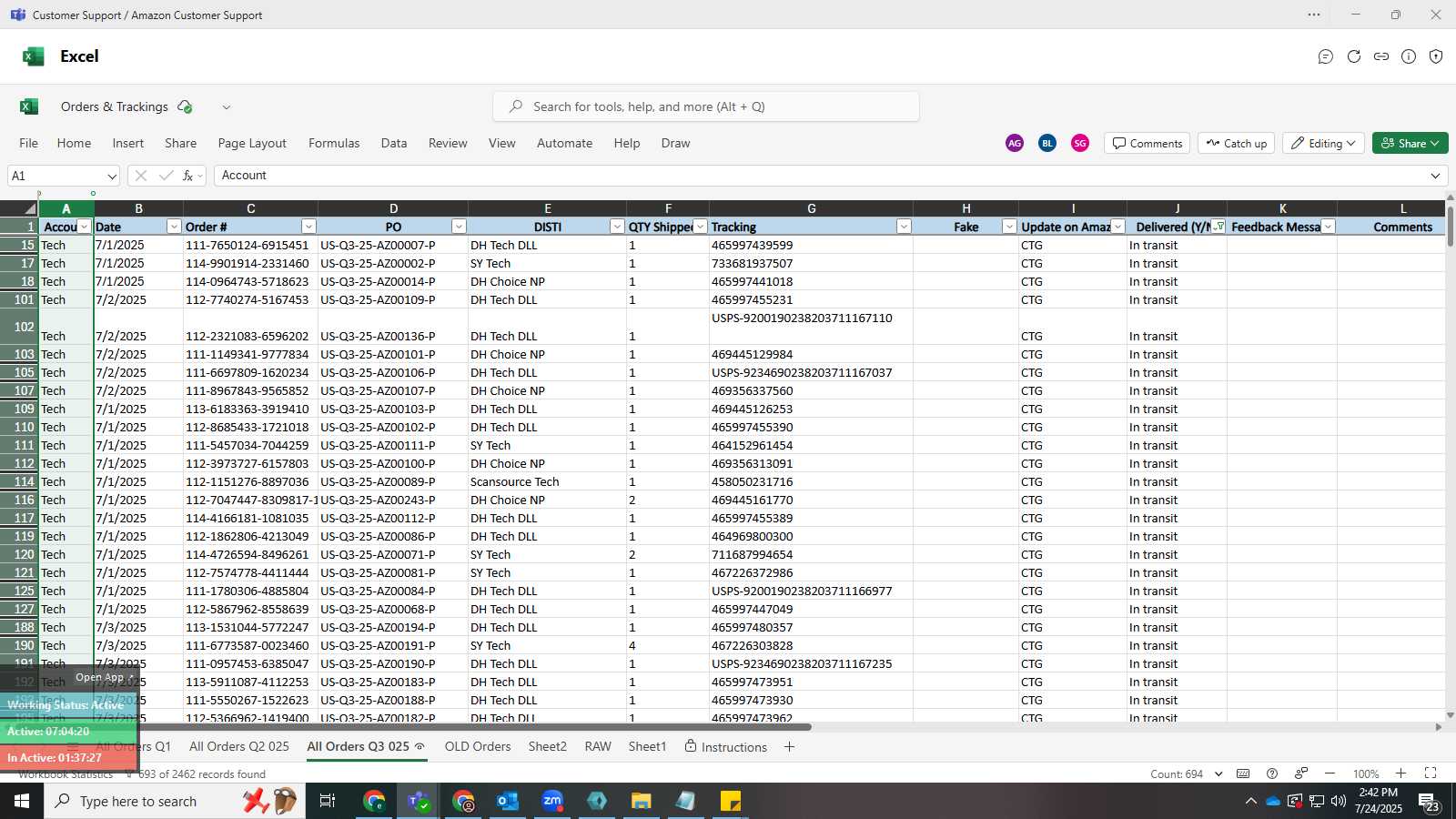Click the Comments button
The image size is (1456, 819).
1147,143
